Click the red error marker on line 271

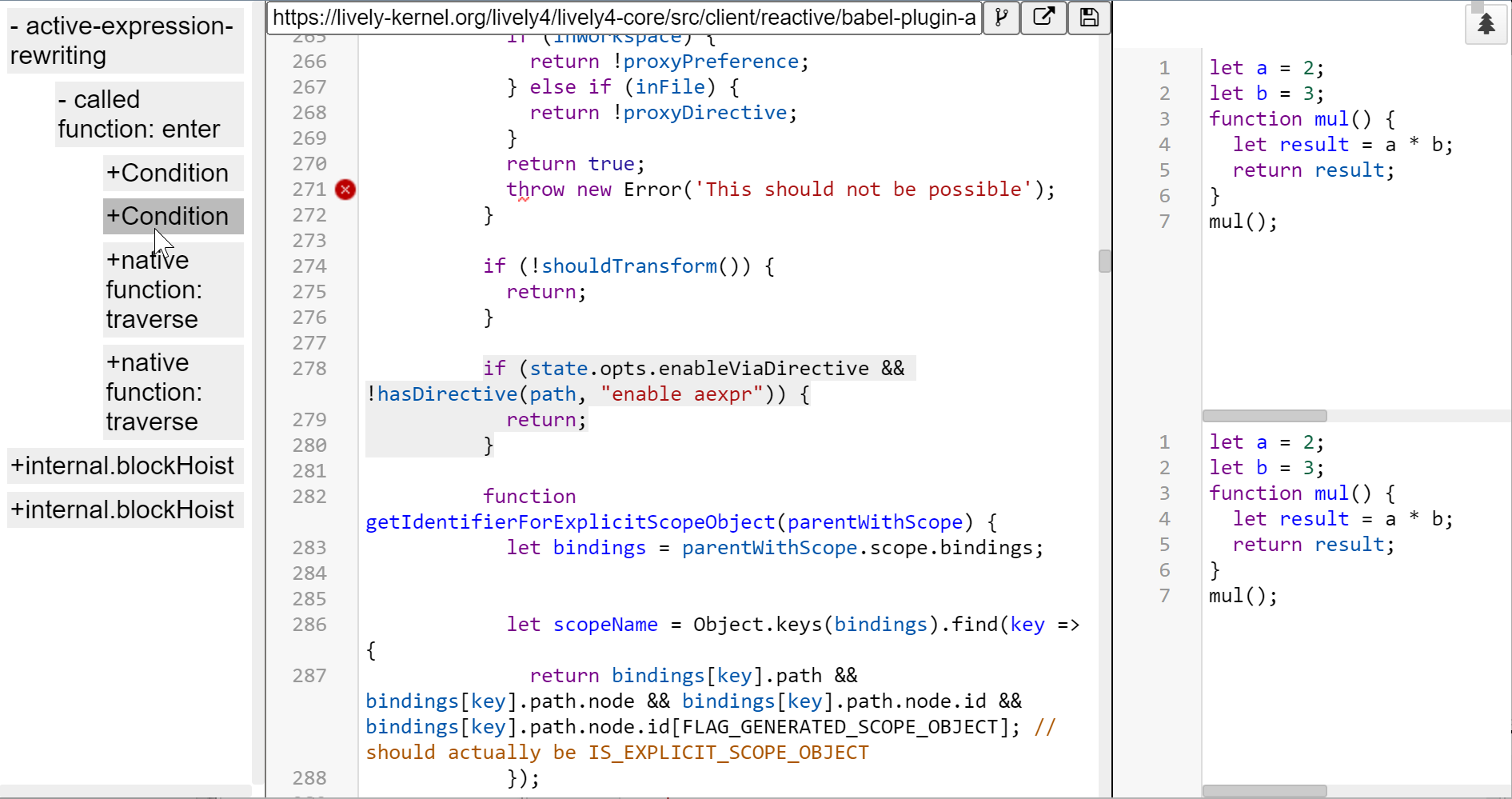[345, 190]
